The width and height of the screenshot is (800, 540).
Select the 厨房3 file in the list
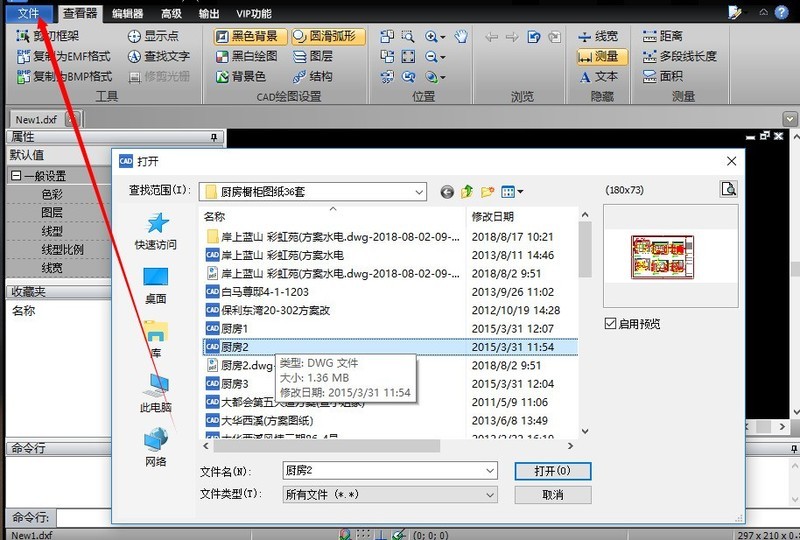pos(235,384)
